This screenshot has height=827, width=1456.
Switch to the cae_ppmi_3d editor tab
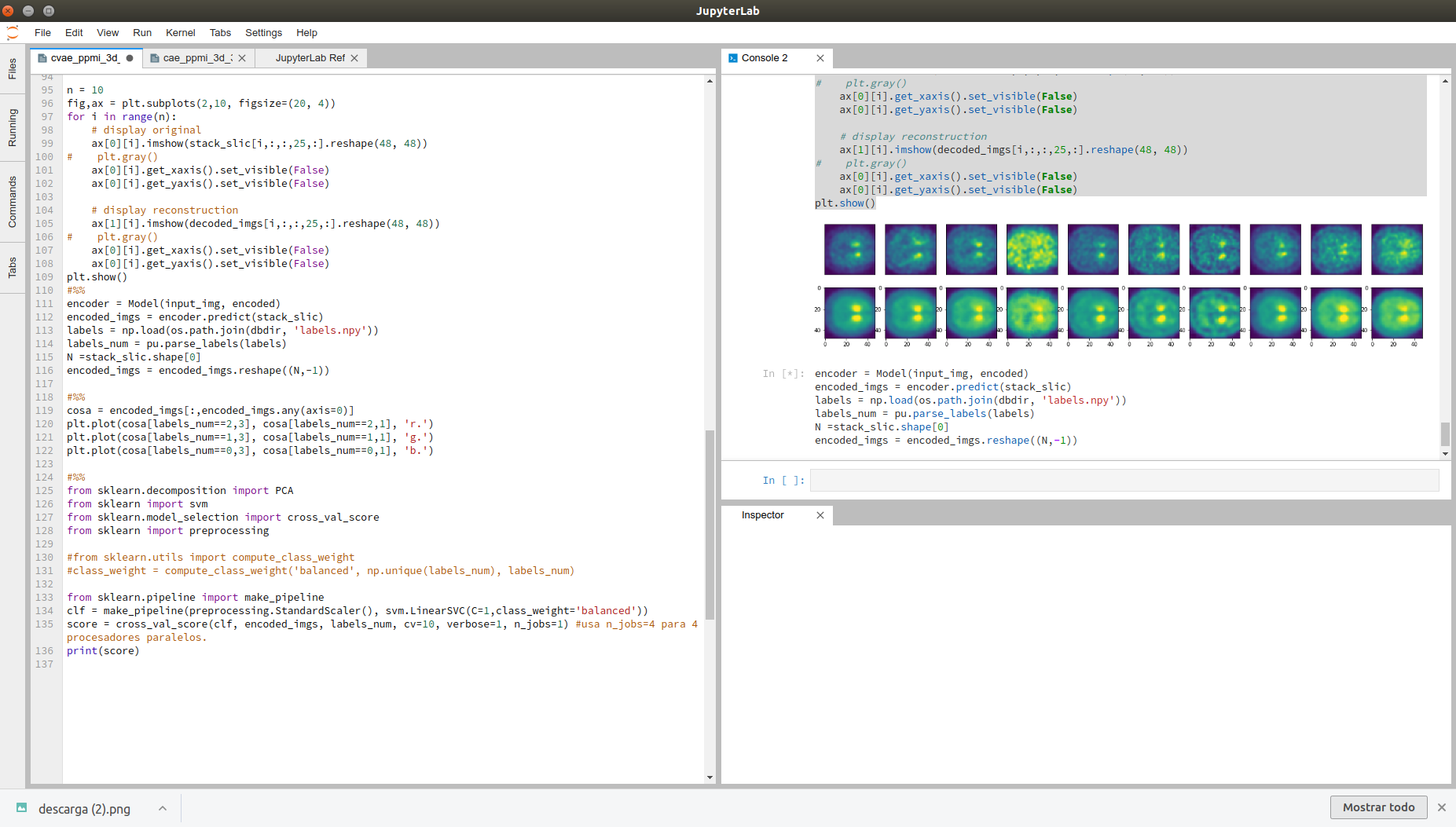196,58
